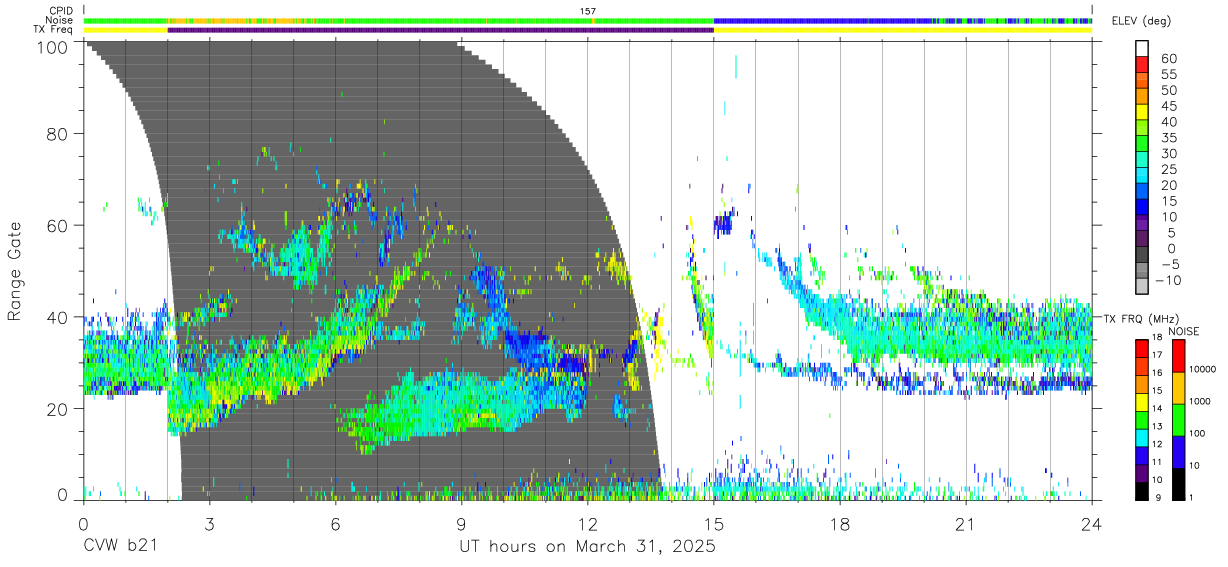Click the "ELEV (deg)" colorbar title
The width and height of the screenshot is (1228, 567).
pos(1141,21)
